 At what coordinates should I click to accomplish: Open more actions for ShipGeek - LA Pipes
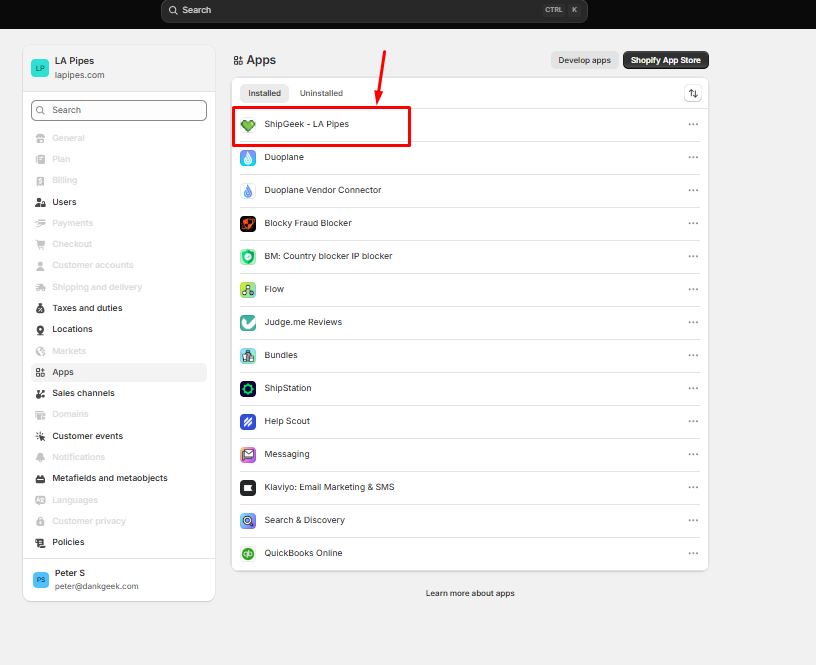click(693, 124)
